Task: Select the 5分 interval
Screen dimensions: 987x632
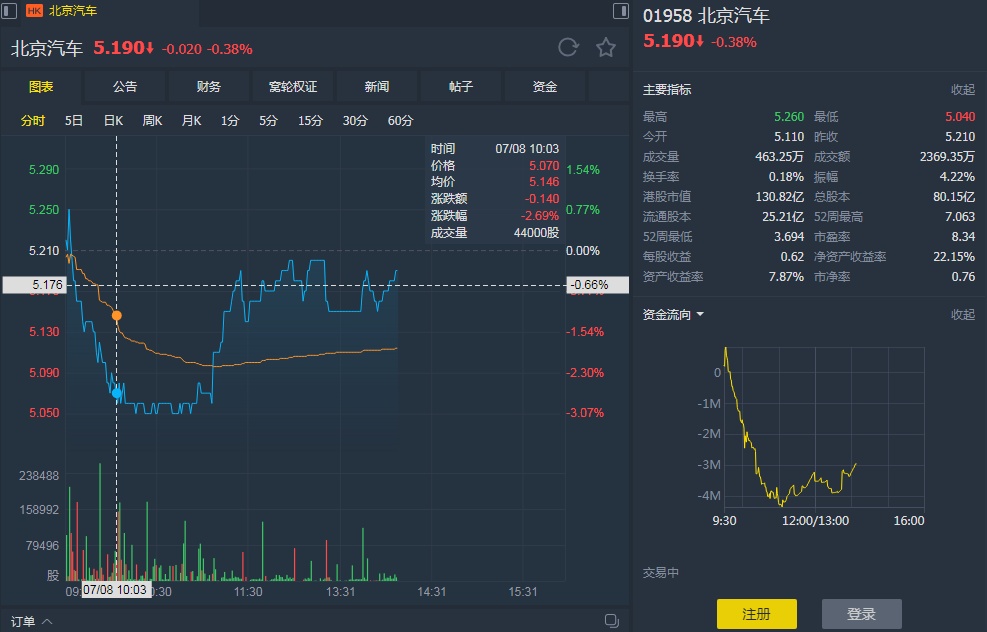Action: (x=268, y=120)
